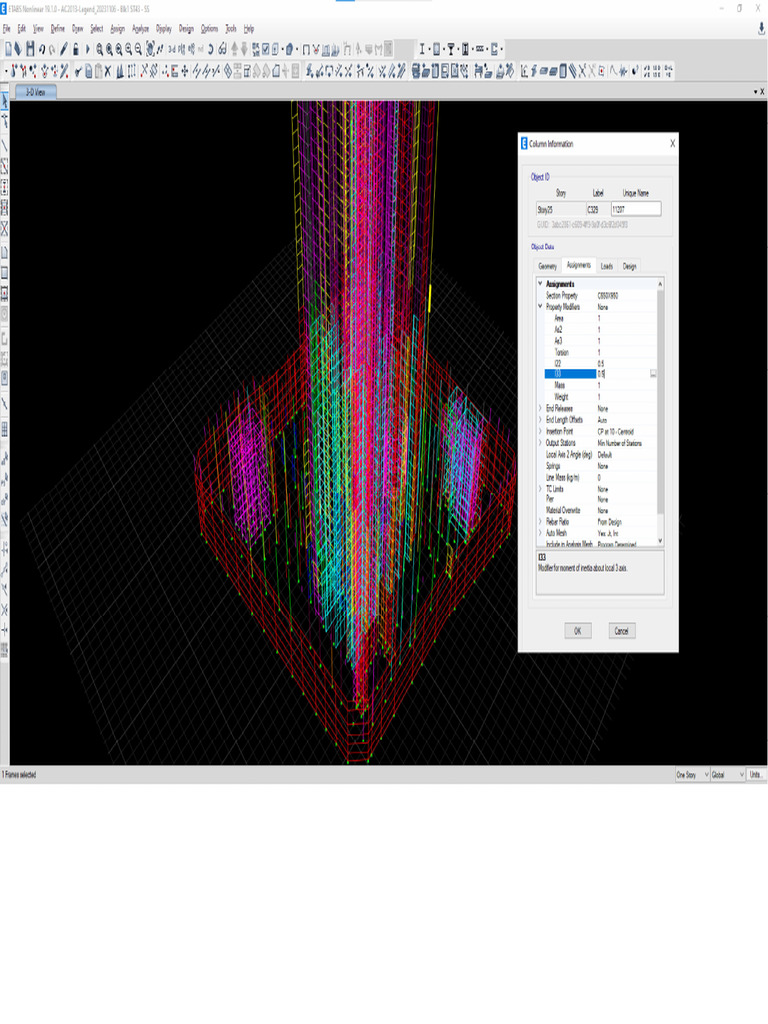This screenshot has height=1024, width=768.
Task: Expand the Rebar Ratio row
Action: click(541, 522)
